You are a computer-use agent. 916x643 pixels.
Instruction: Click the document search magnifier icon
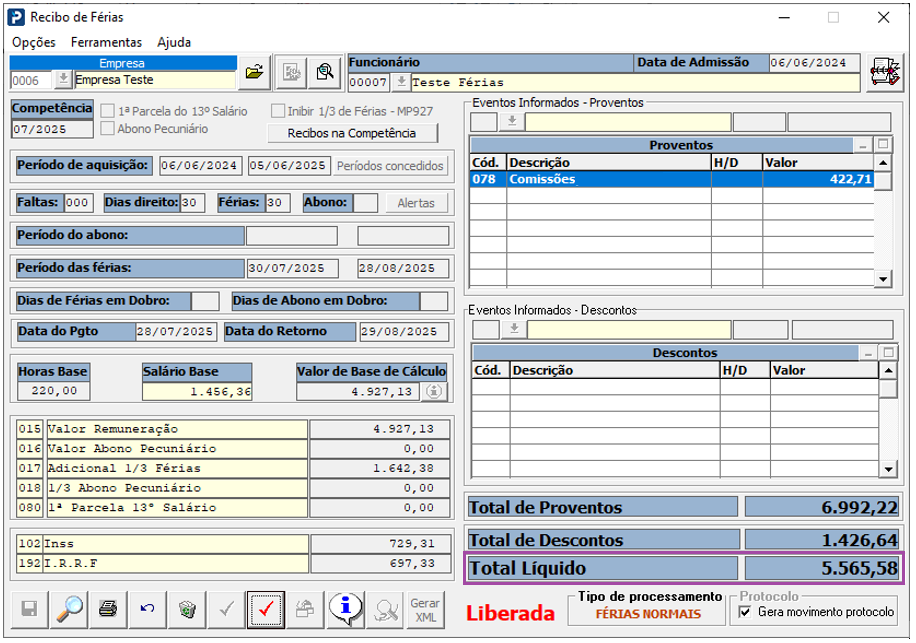click(x=324, y=72)
